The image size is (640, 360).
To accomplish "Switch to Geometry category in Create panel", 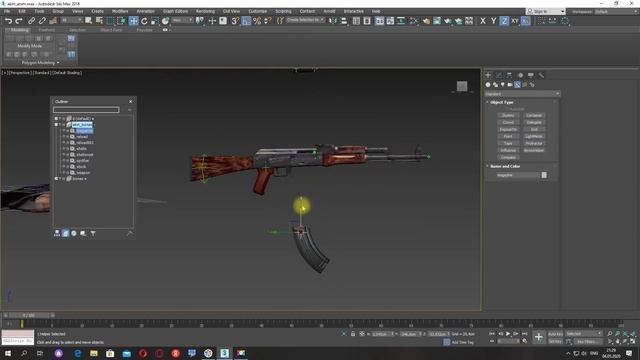I will pyautogui.click(x=488, y=84).
